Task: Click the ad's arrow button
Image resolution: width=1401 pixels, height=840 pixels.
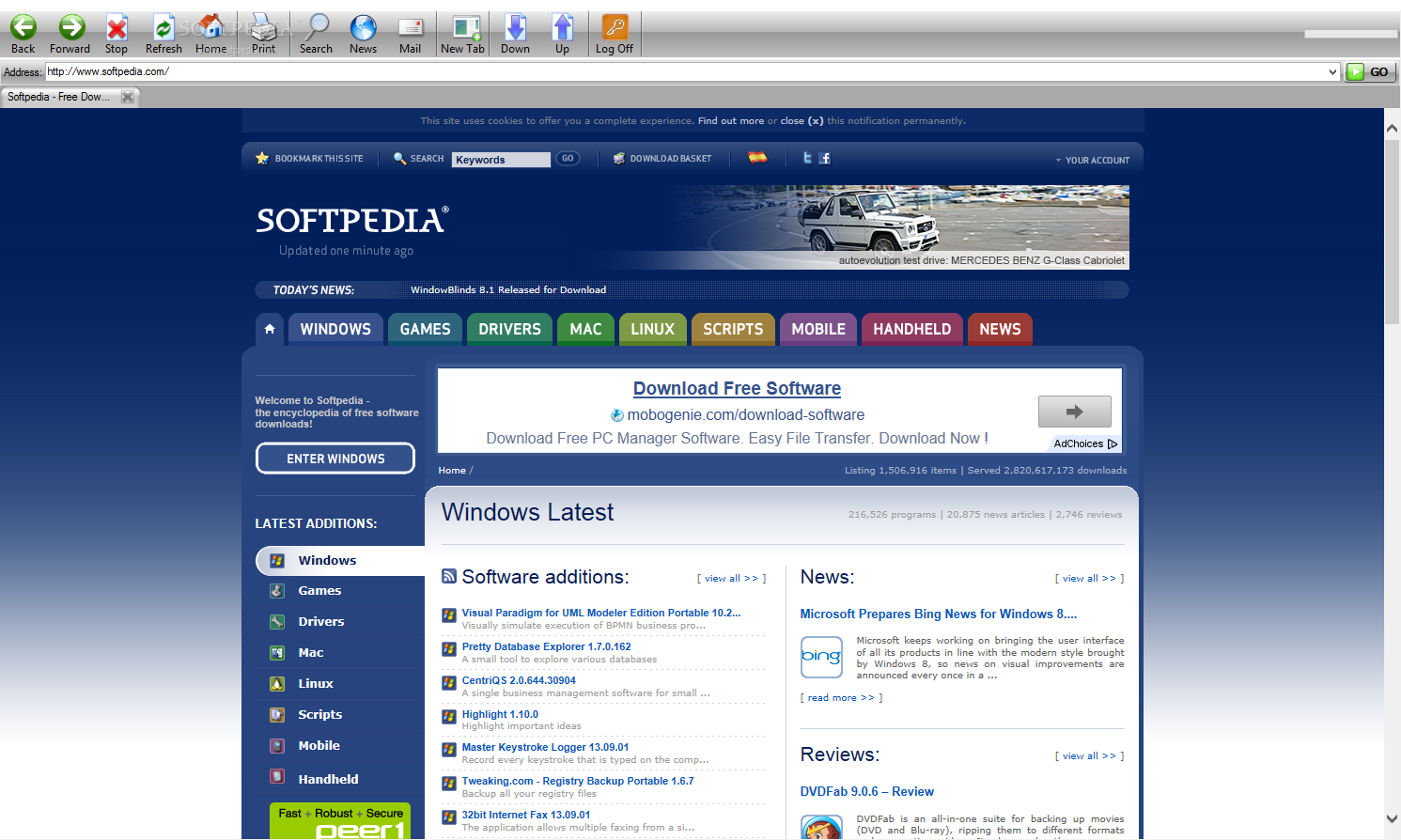Action: (x=1074, y=412)
